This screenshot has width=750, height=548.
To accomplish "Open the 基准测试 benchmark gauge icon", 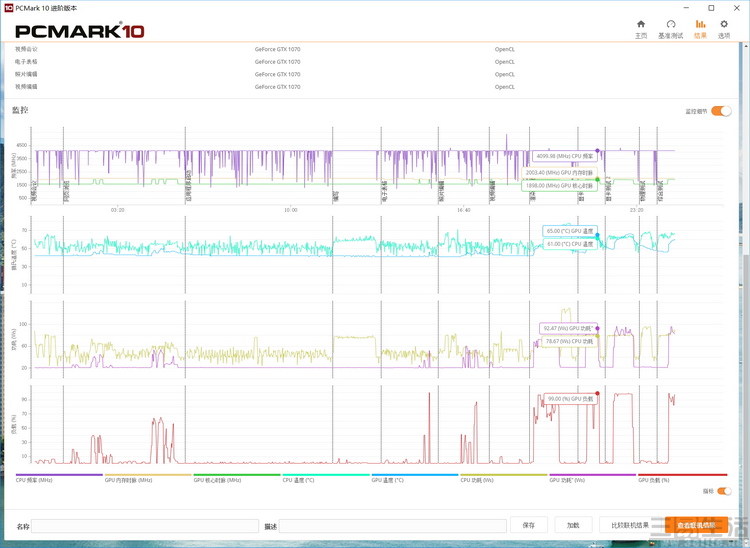I will tap(671, 28).
